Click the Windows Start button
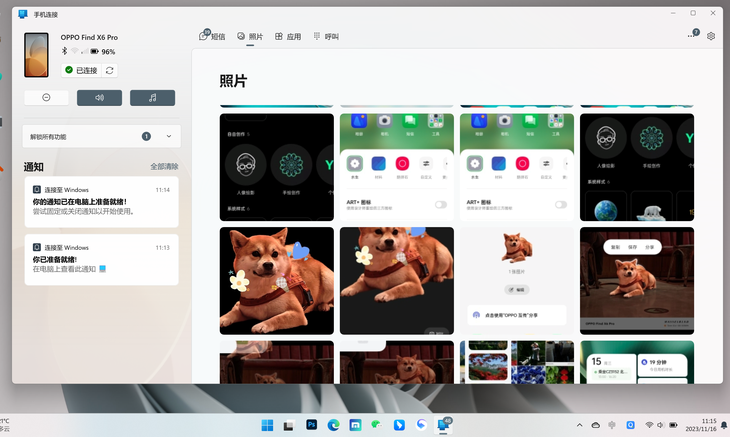The width and height of the screenshot is (730, 437). (268, 425)
